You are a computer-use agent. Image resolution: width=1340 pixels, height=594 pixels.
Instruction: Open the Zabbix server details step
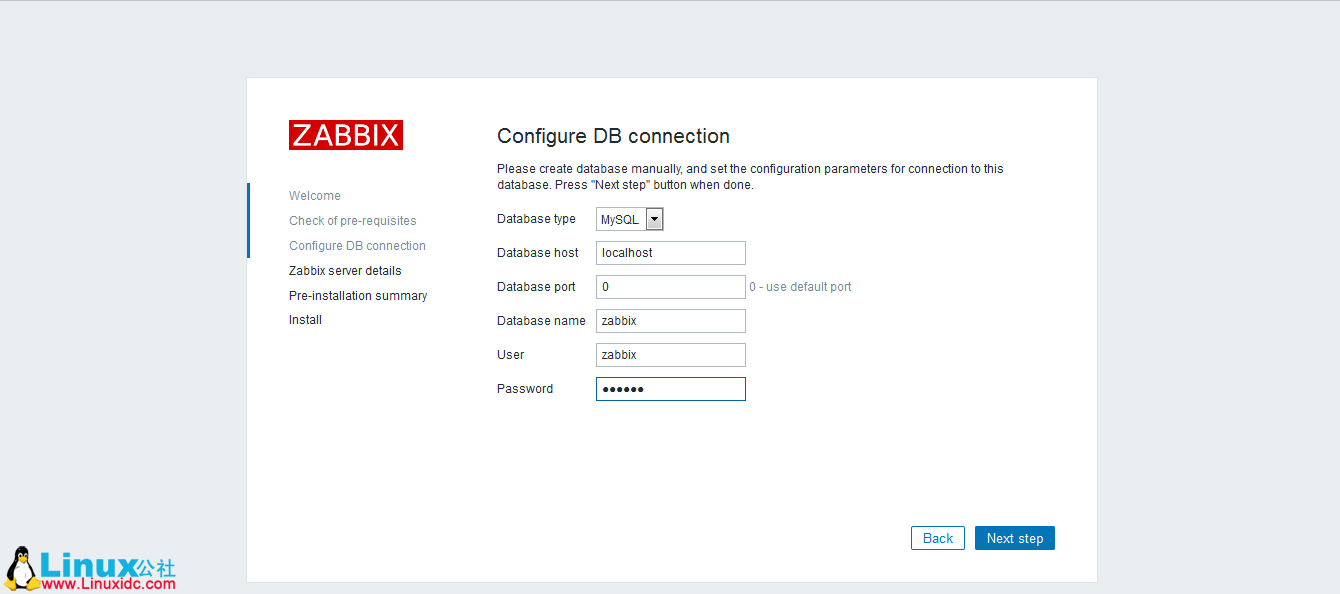(x=345, y=270)
